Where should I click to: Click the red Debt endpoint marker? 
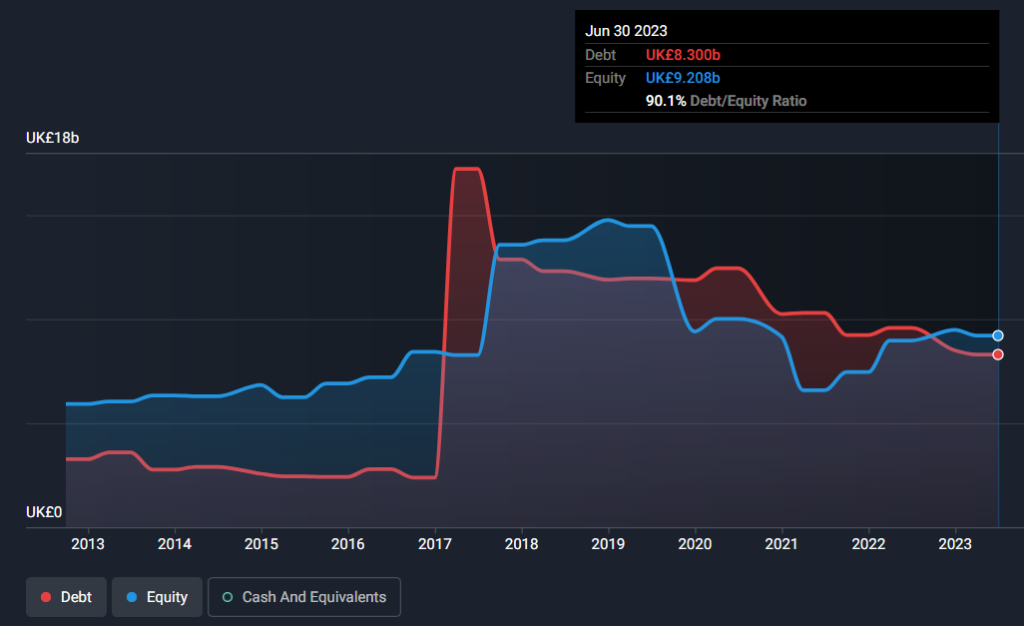(x=998, y=355)
